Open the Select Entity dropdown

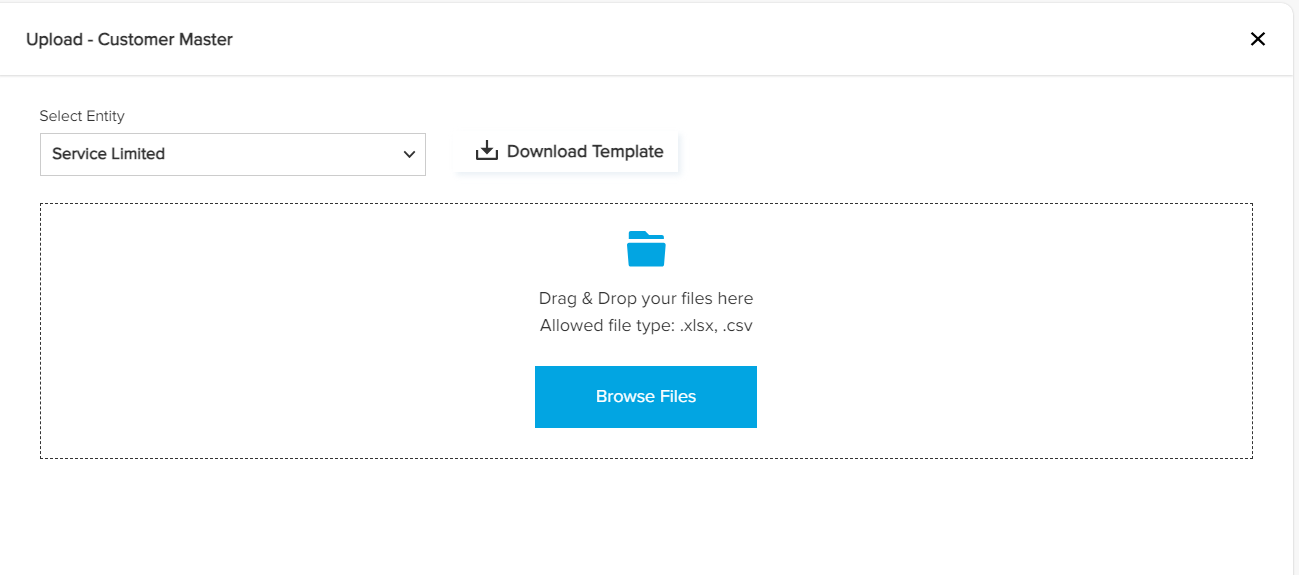click(x=233, y=154)
